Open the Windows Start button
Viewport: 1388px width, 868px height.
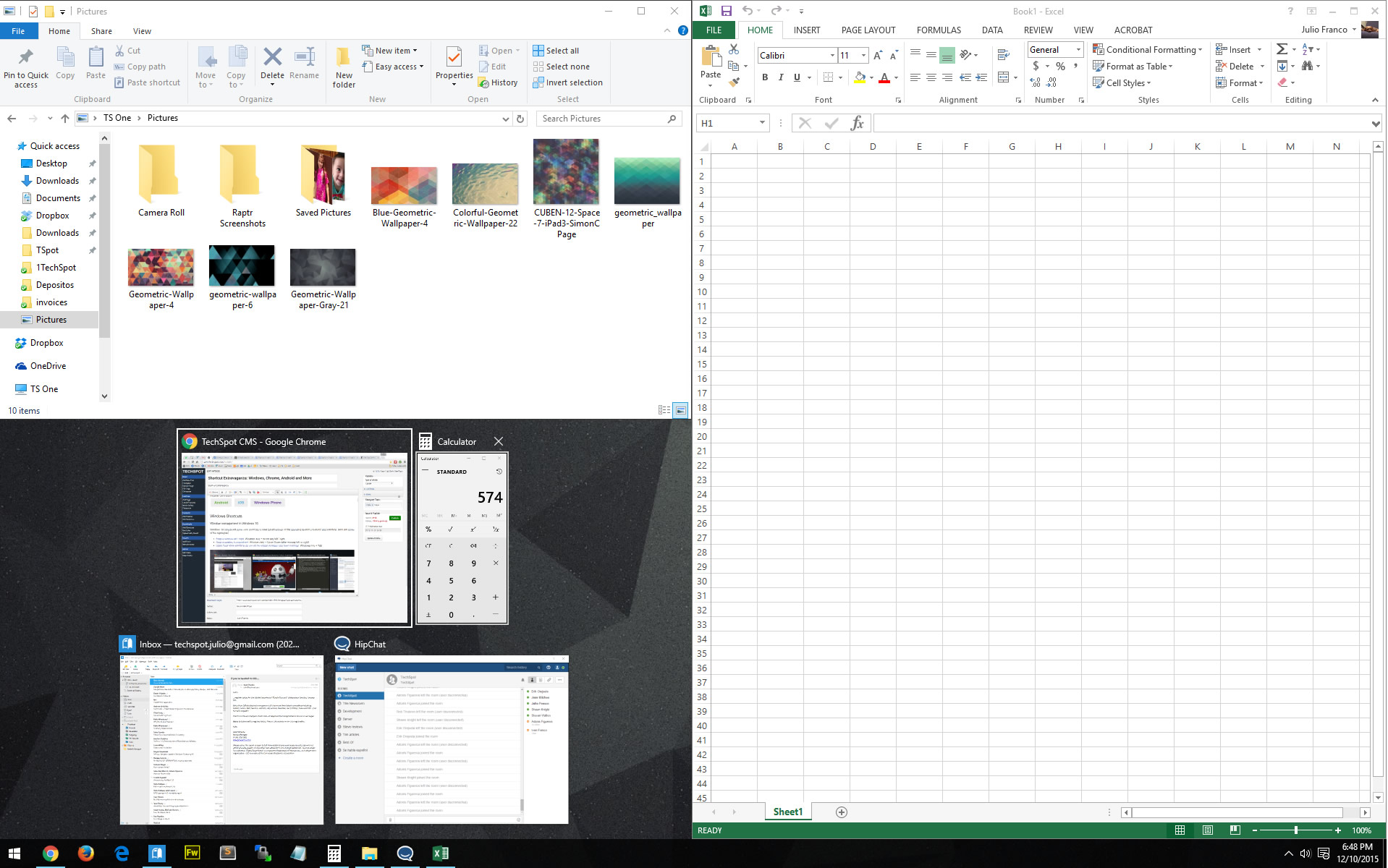tap(14, 854)
